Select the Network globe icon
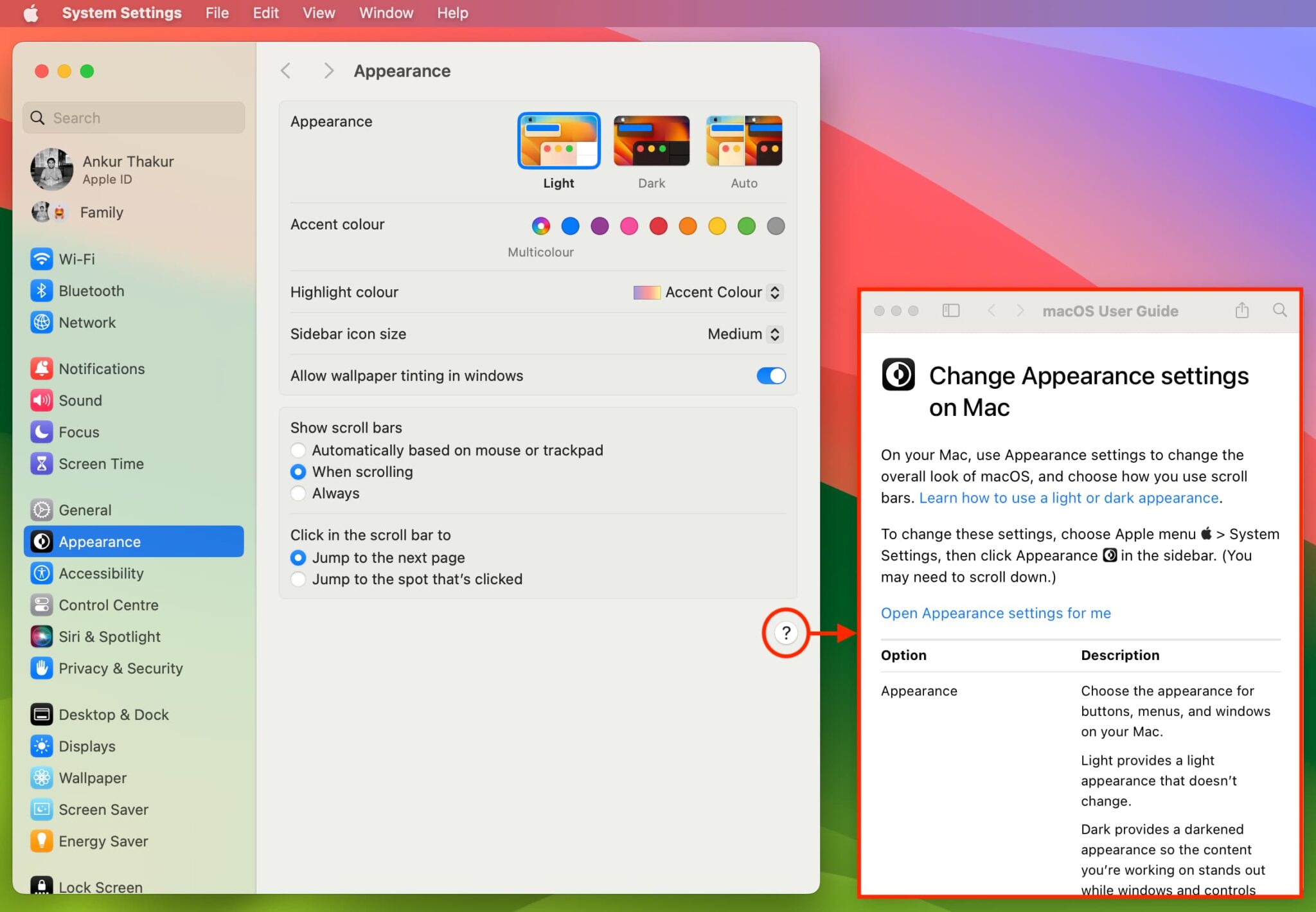 pyautogui.click(x=42, y=323)
